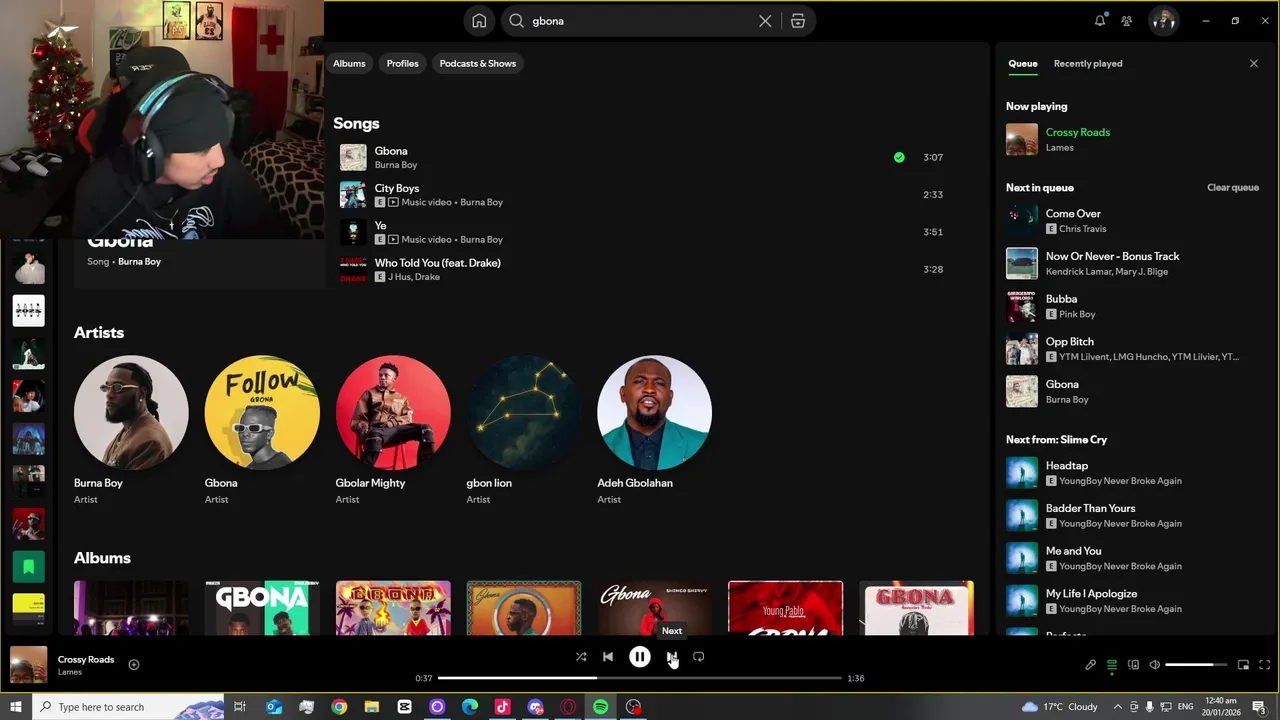Open the mini player
The image size is (1280, 720).
pos(1244,665)
